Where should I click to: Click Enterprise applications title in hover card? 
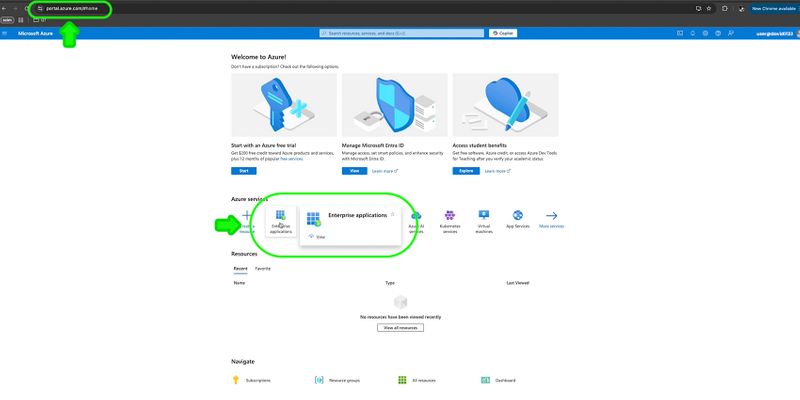(x=358, y=215)
